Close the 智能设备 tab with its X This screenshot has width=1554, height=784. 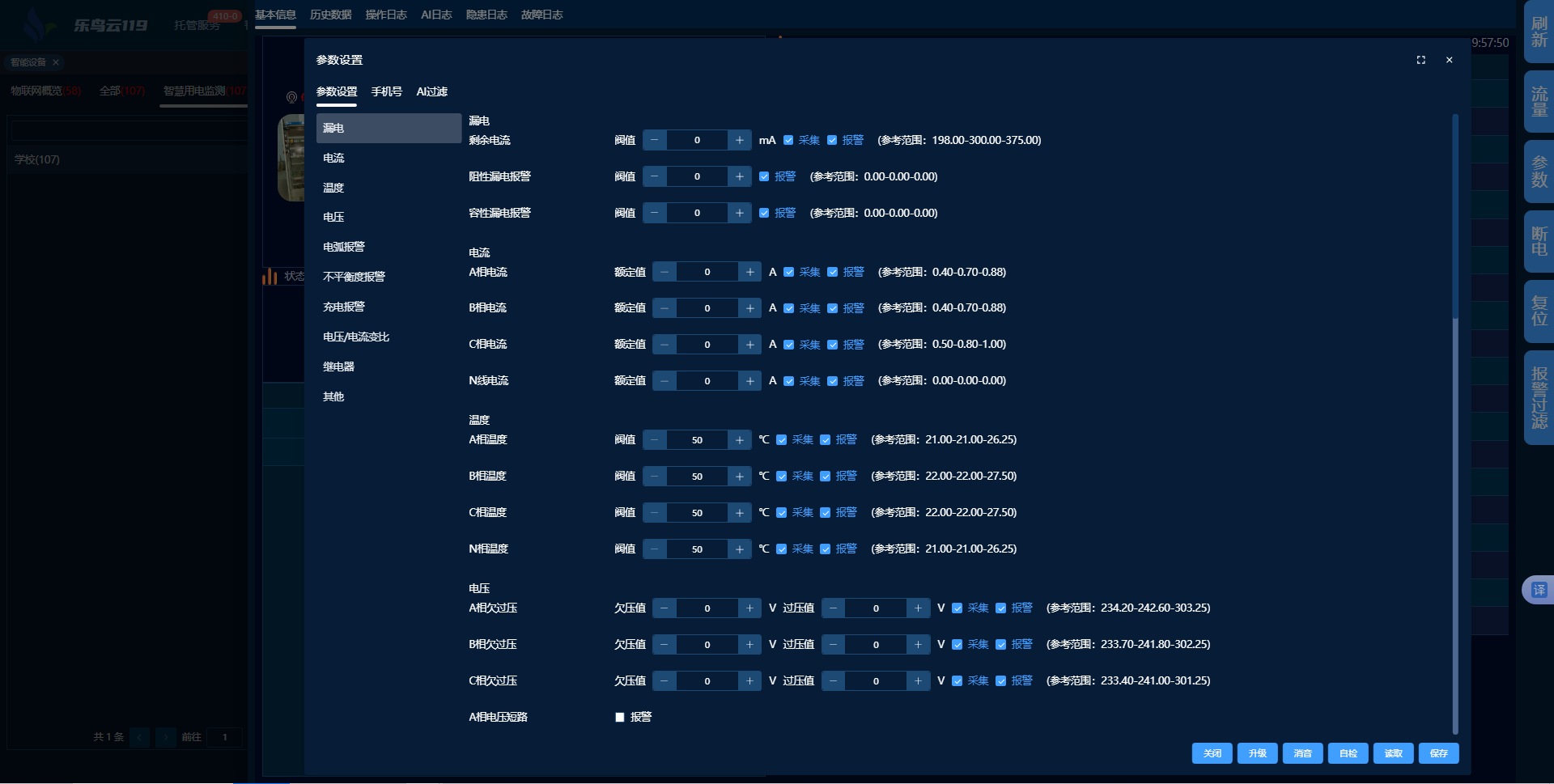coord(56,62)
